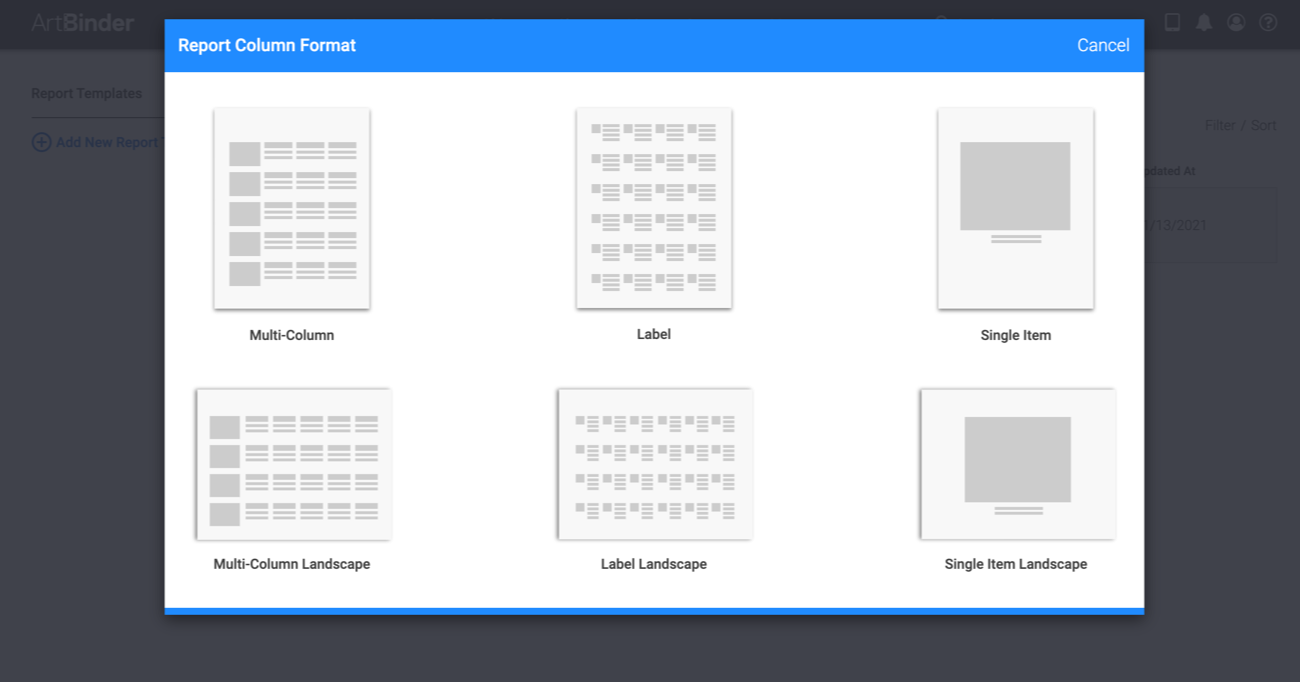The height and width of the screenshot is (682, 1300).
Task: Select the Multi-Column portrait format thumbnail
Action: (292, 208)
